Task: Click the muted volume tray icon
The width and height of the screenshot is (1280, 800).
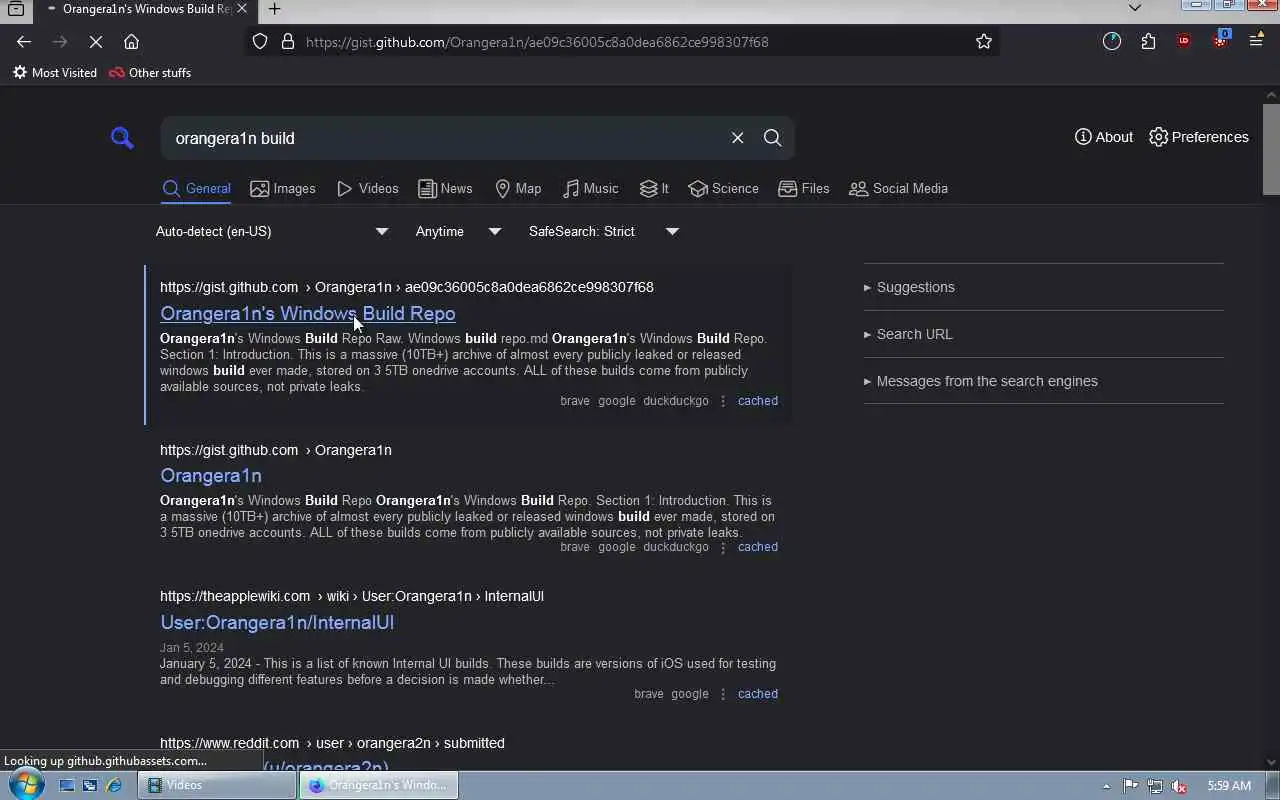Action: [x=1179, y=786]
